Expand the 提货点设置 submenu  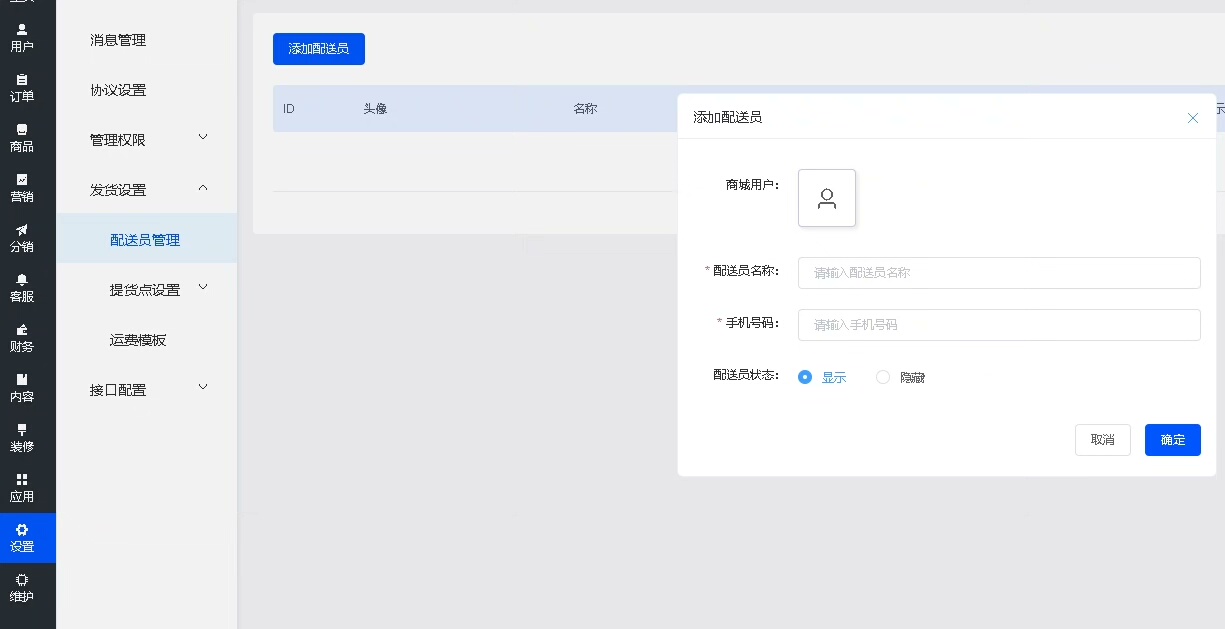pyautogui.click(x=157, y=290)
